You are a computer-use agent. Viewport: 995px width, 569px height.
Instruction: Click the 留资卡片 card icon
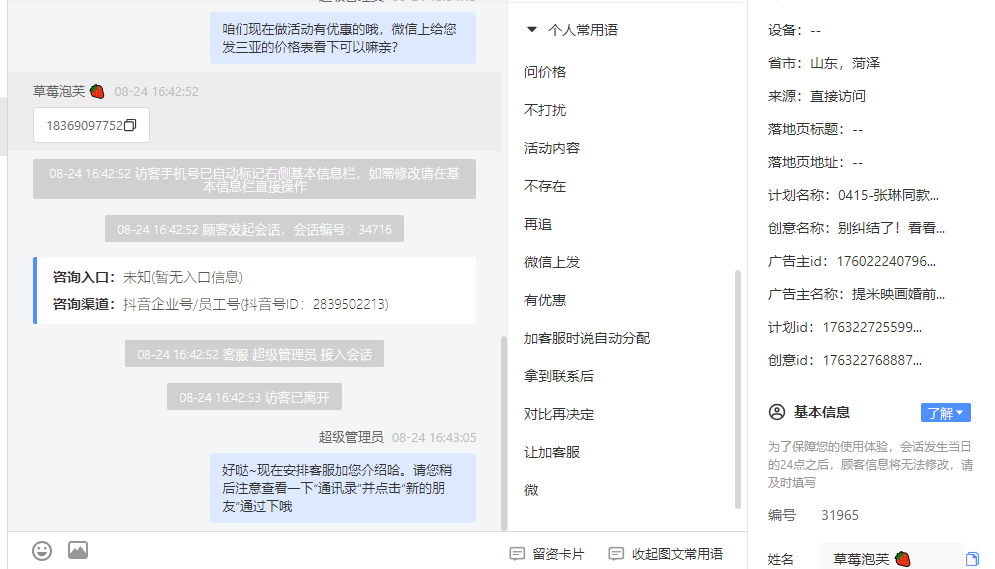(517, 554)
